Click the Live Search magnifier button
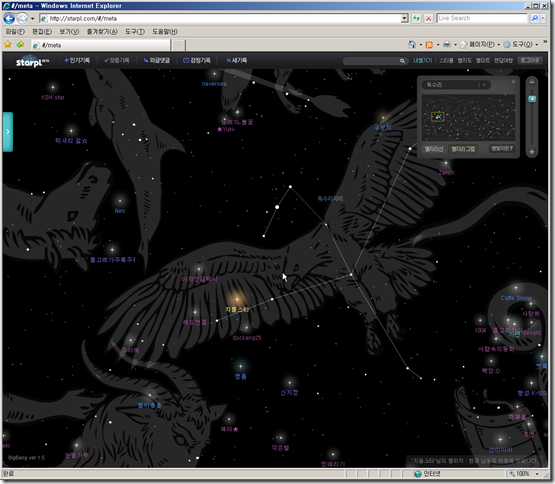555x484 pixels. click(x=534, y=18)
